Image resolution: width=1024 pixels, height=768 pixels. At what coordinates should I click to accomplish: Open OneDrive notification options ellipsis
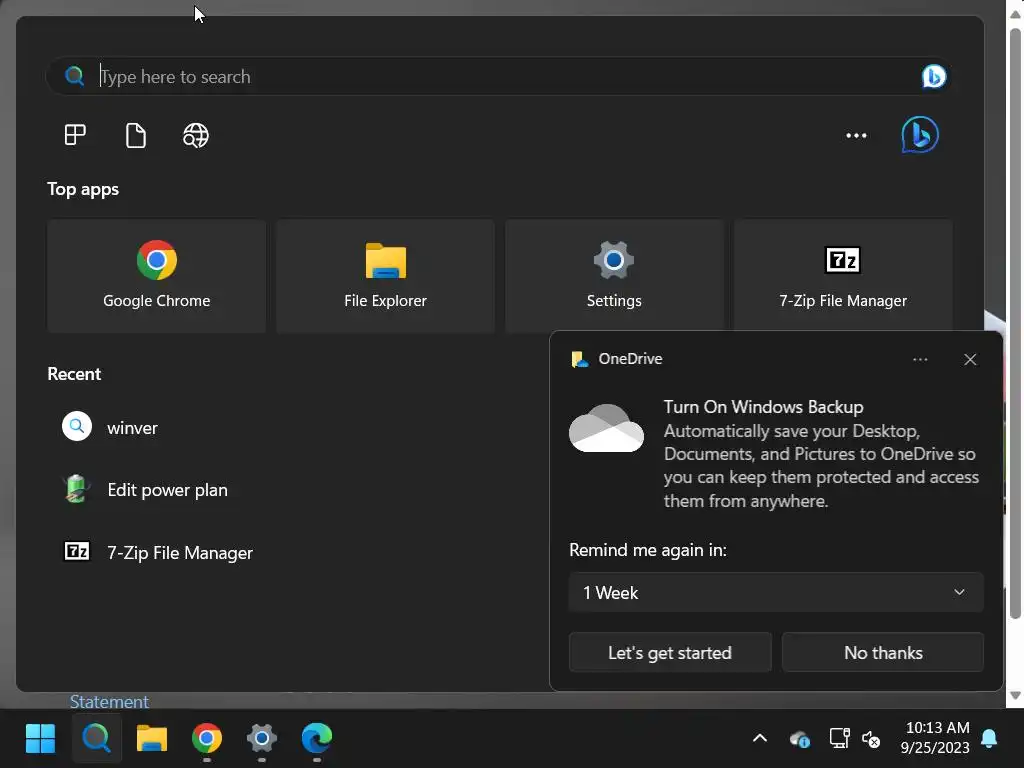[920, 359]
